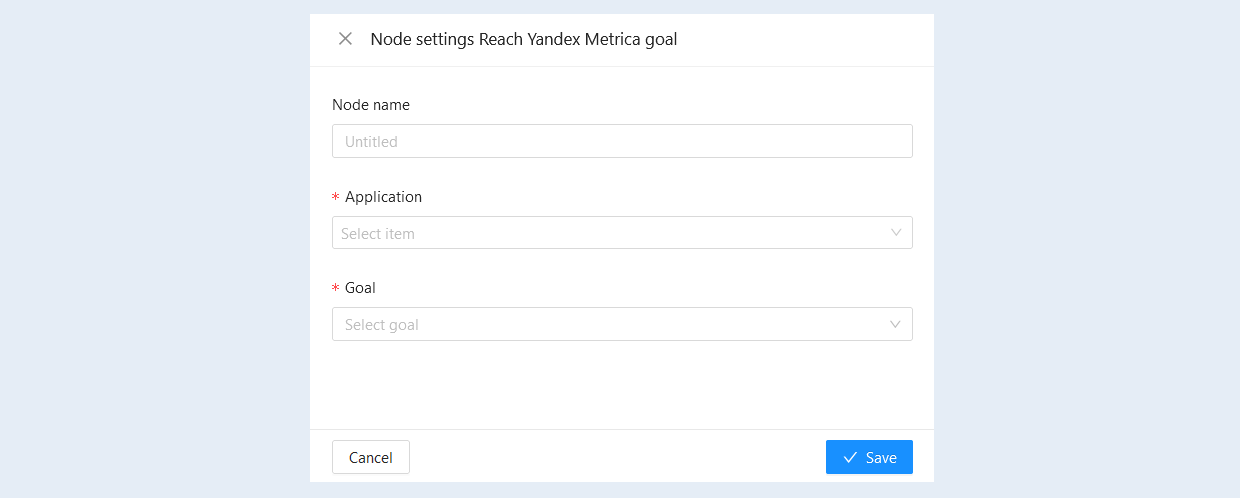Click the Application field label
Image resolution: width=1240 pixels, height=498 pixels.
383,197
